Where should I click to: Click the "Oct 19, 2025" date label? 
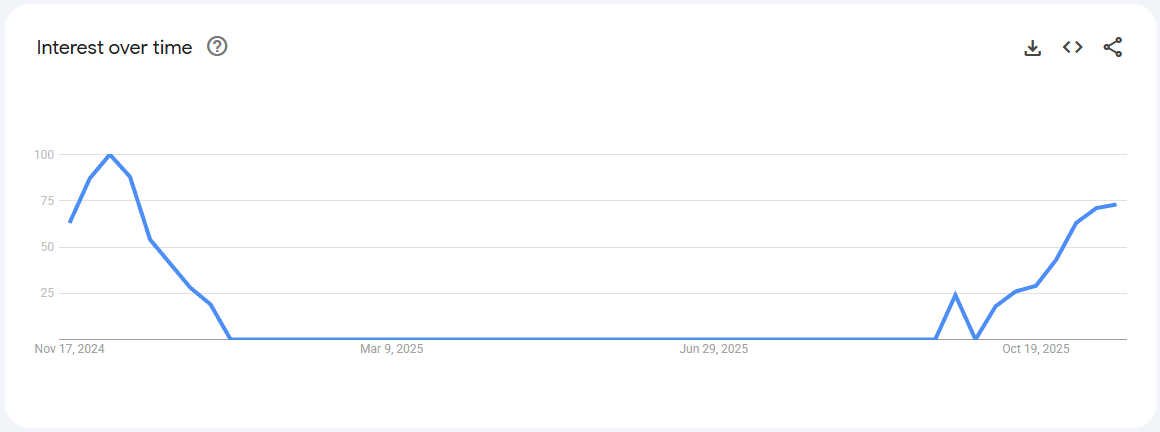(1036, 349)
